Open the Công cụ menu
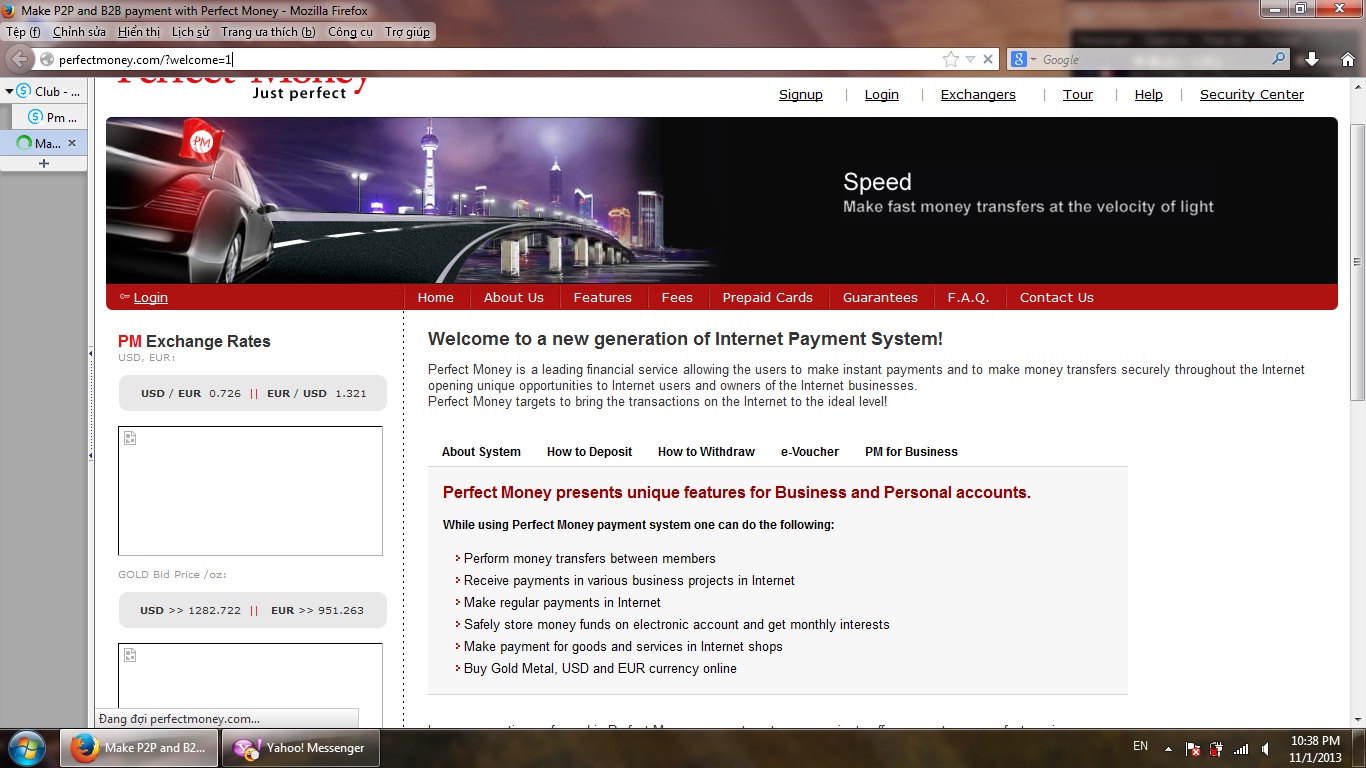This screenshot has width=1366, height=768. point(350,32)
